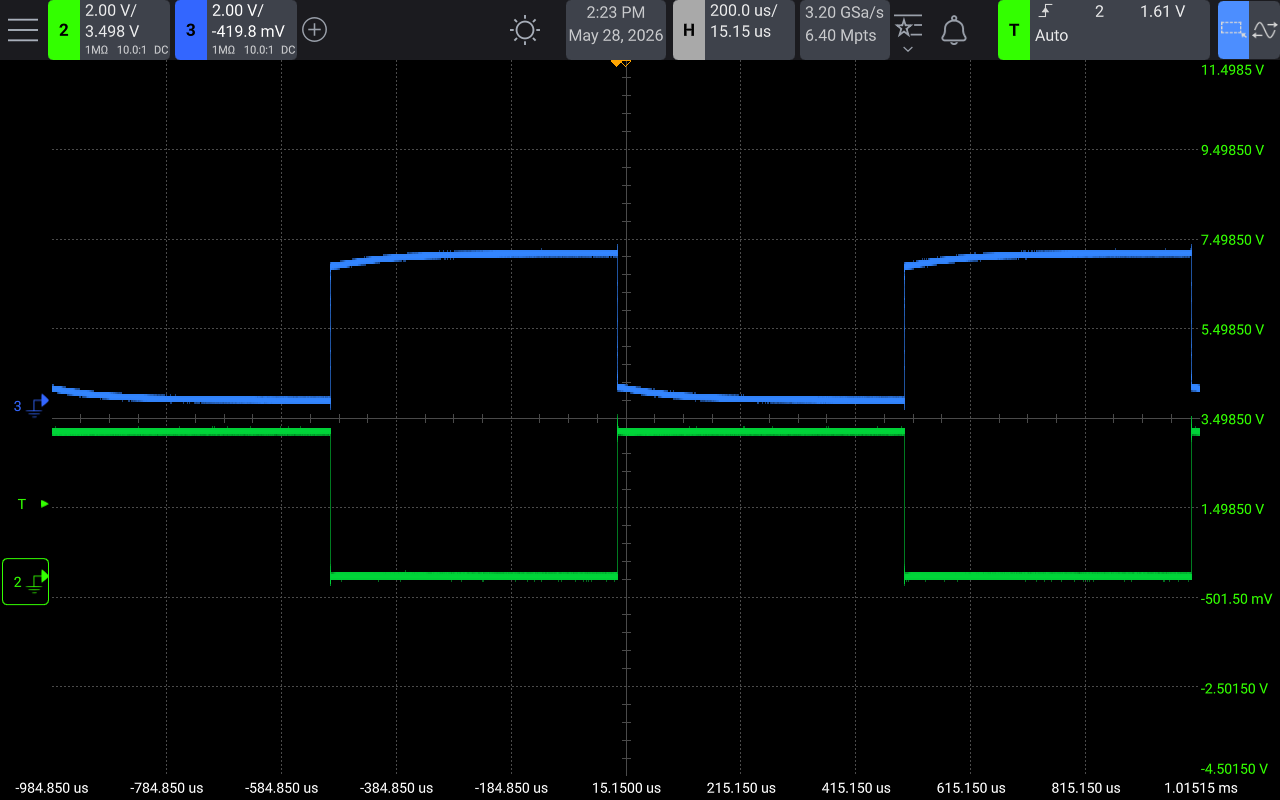
Task: Click the -784.850 us time label
Action: pyautogui.click(x=166, y=788)
